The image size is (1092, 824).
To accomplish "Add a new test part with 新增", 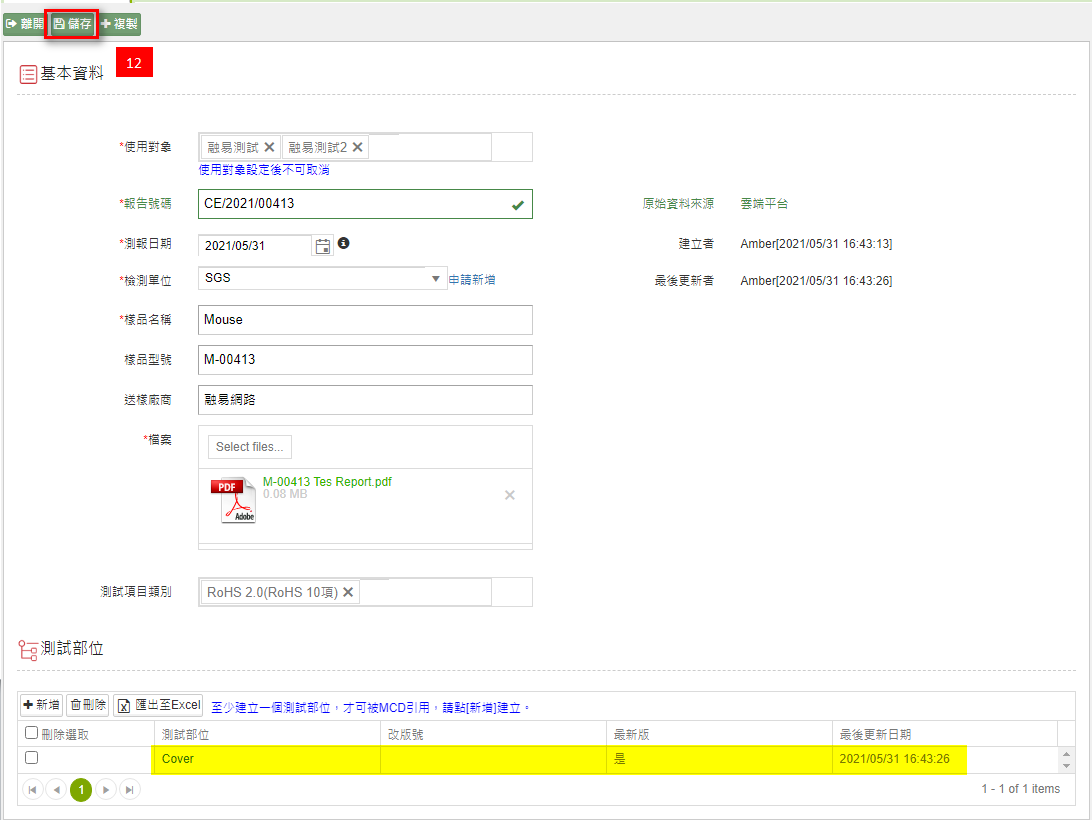I will (x=42, y=705).
